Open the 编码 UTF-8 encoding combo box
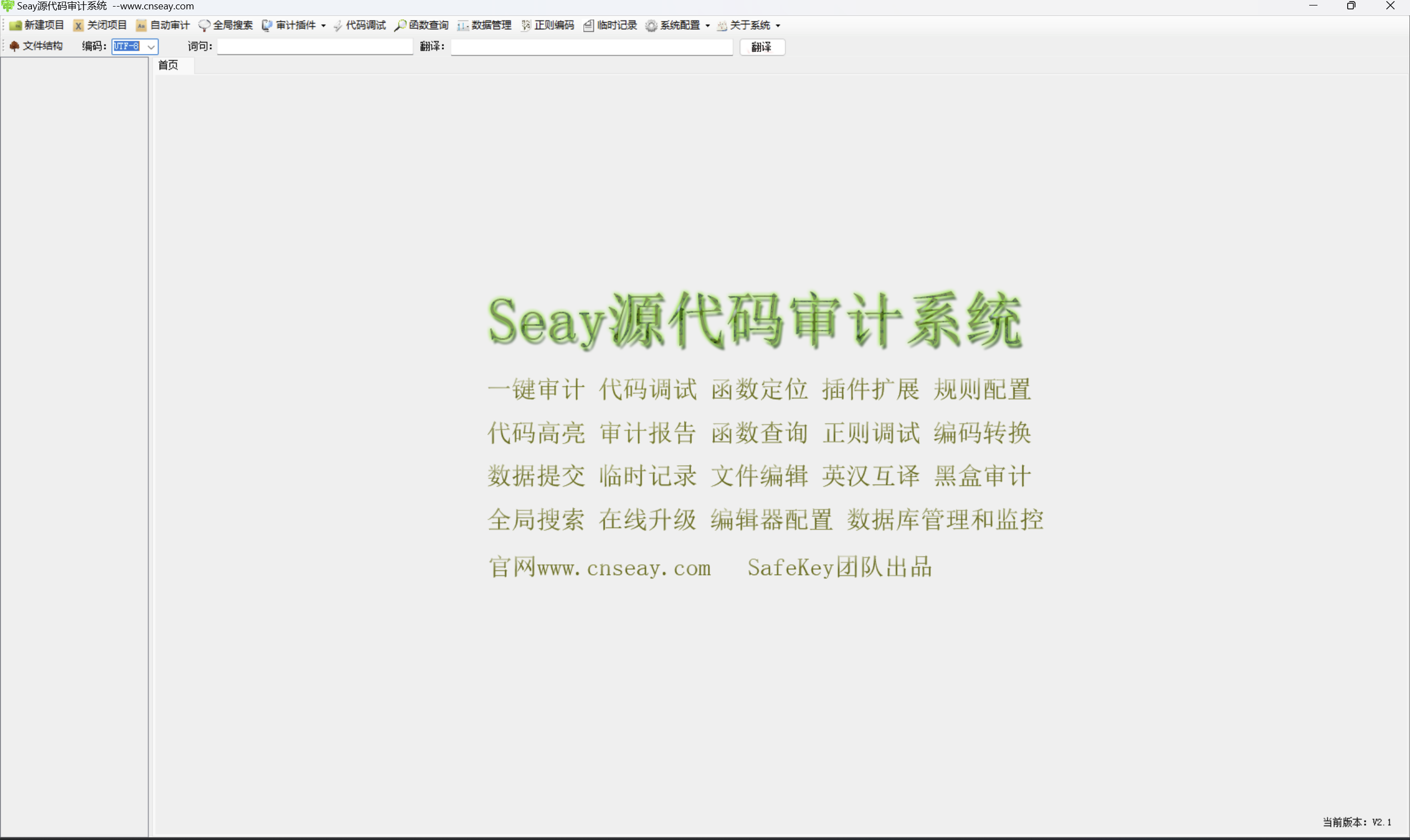The height and width of the screenshot is (840, 1410). (135, 46)
